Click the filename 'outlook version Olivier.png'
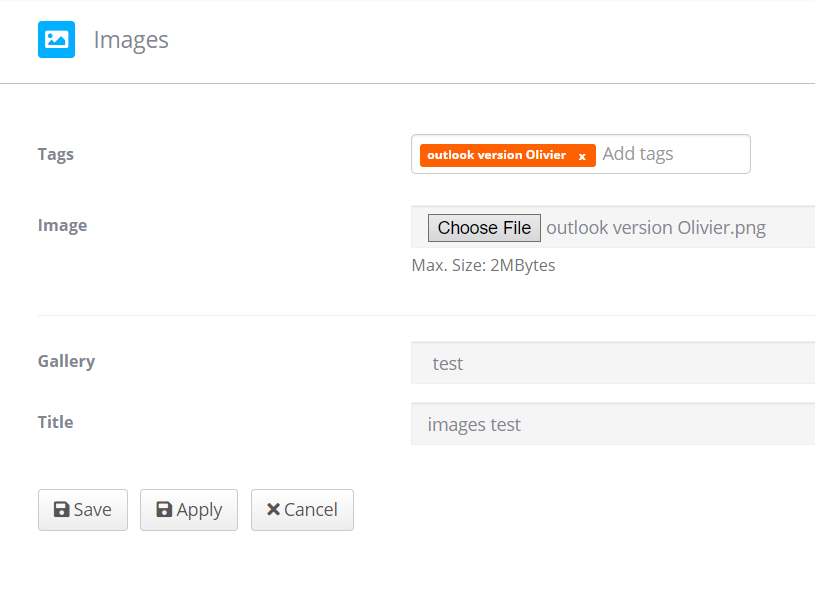 (656, 227)
